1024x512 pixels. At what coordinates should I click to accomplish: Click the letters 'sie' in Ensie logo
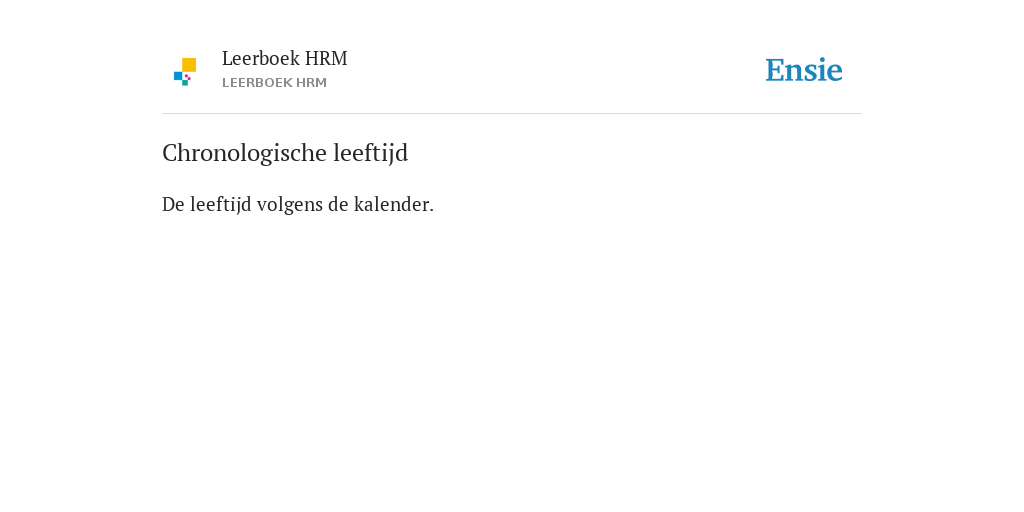coord(825,71)
